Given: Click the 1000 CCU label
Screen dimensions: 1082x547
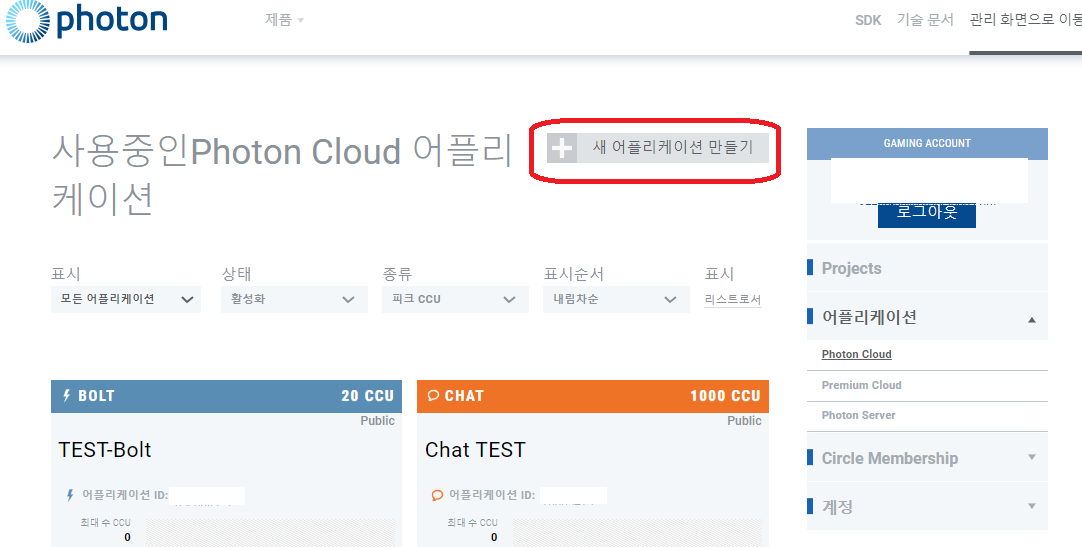Looking at the screenshot, I should coord(725,396).
